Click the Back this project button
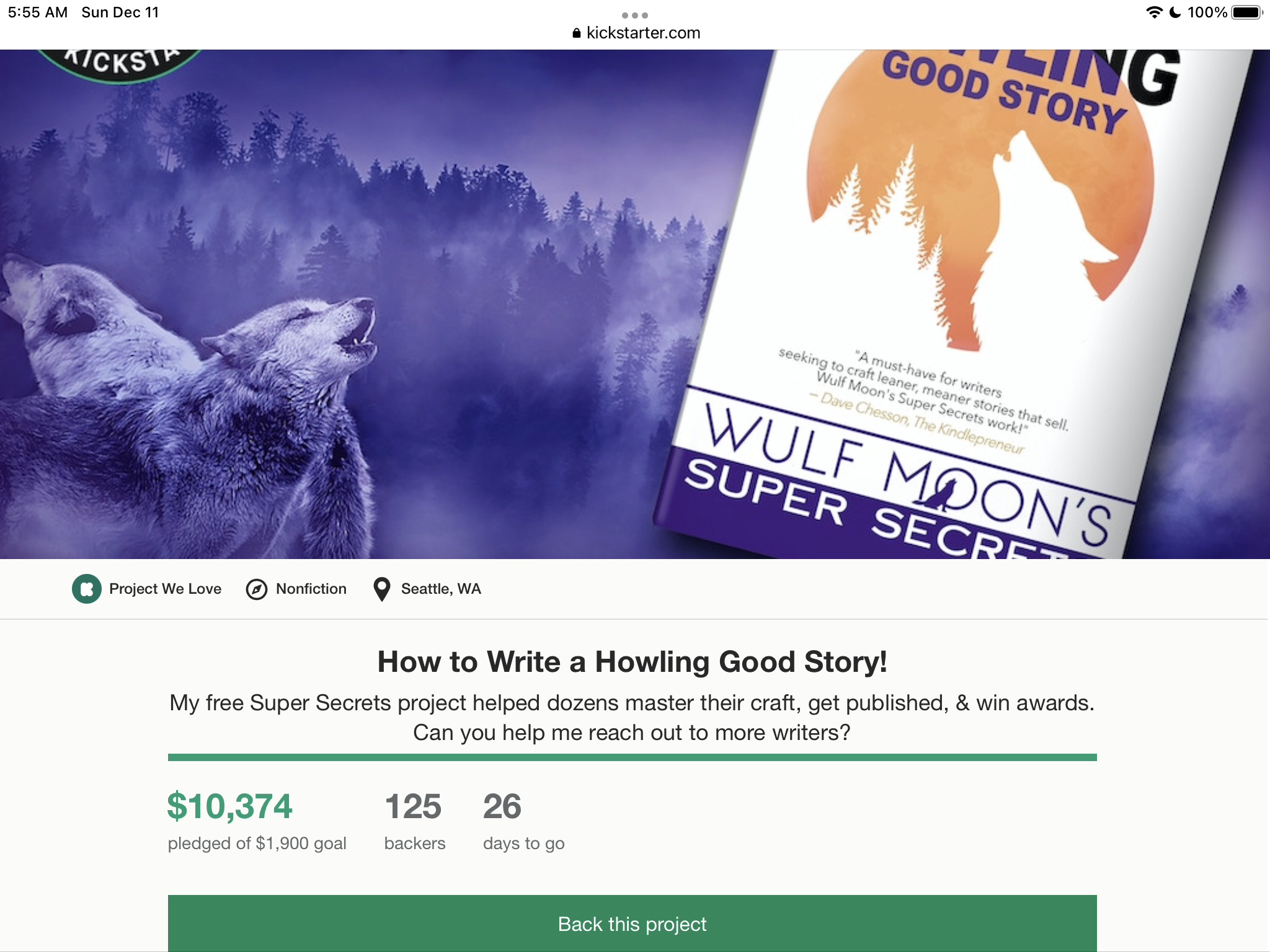The image size is (1270, 952). pyautogui.click(x=633, y=923)
